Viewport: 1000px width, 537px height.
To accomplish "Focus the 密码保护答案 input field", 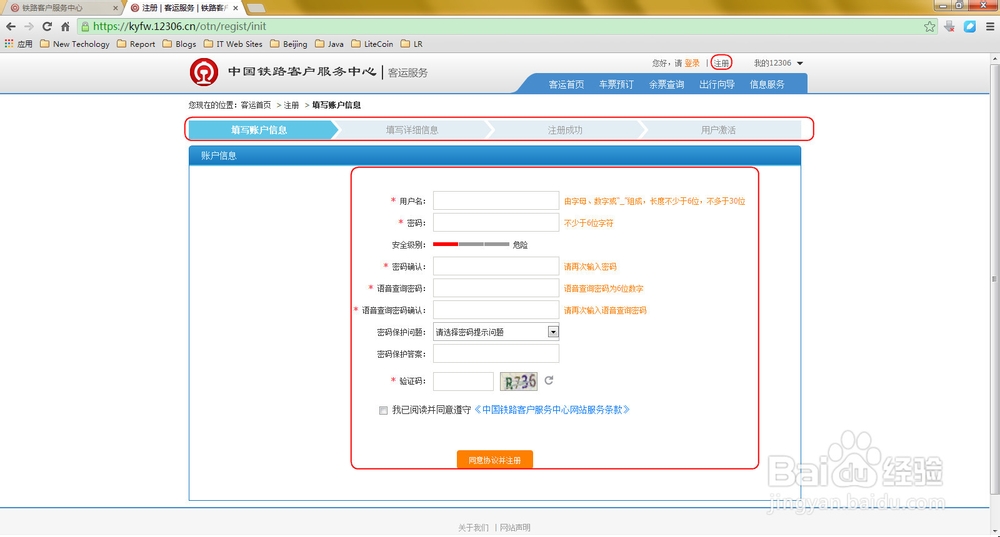I will pos(496,353).
